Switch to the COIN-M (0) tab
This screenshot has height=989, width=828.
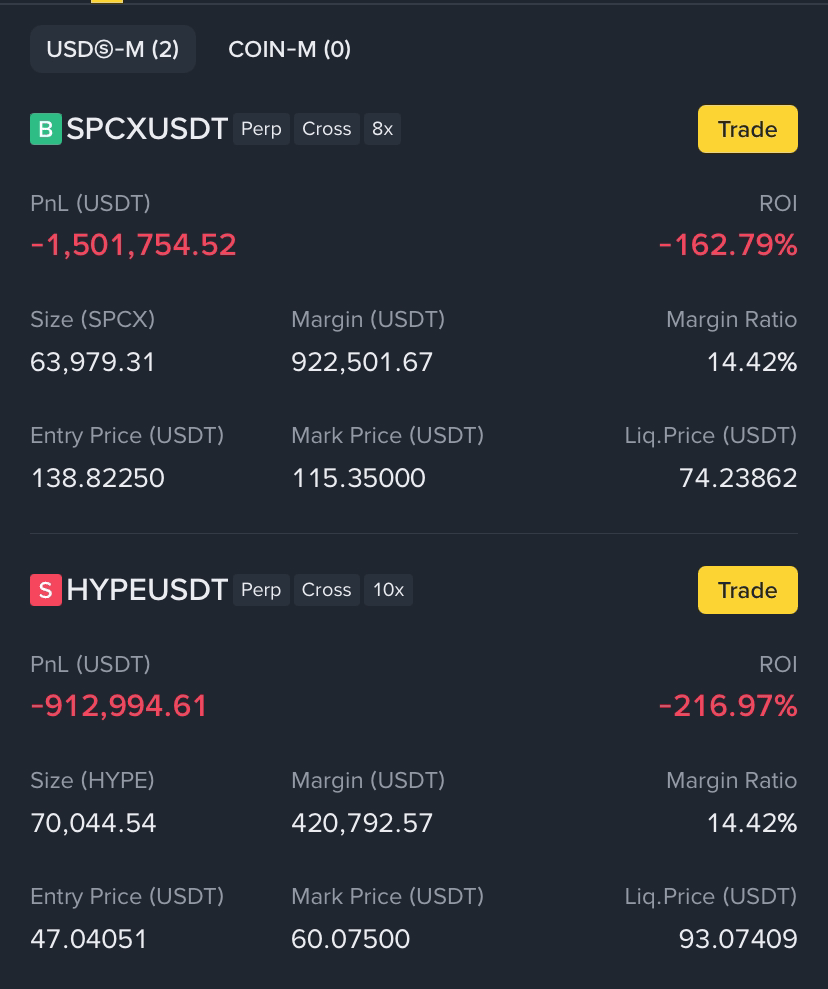point(289,49)
